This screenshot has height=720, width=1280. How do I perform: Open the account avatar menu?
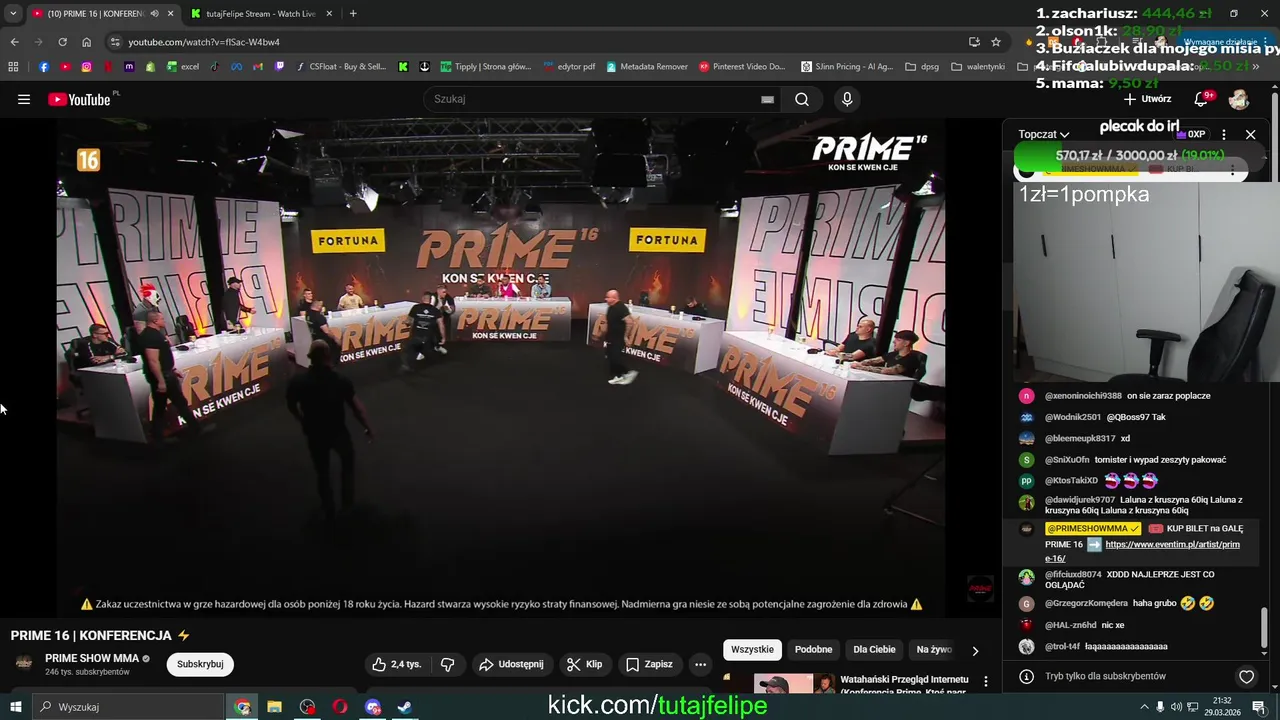coord(1239,99)
